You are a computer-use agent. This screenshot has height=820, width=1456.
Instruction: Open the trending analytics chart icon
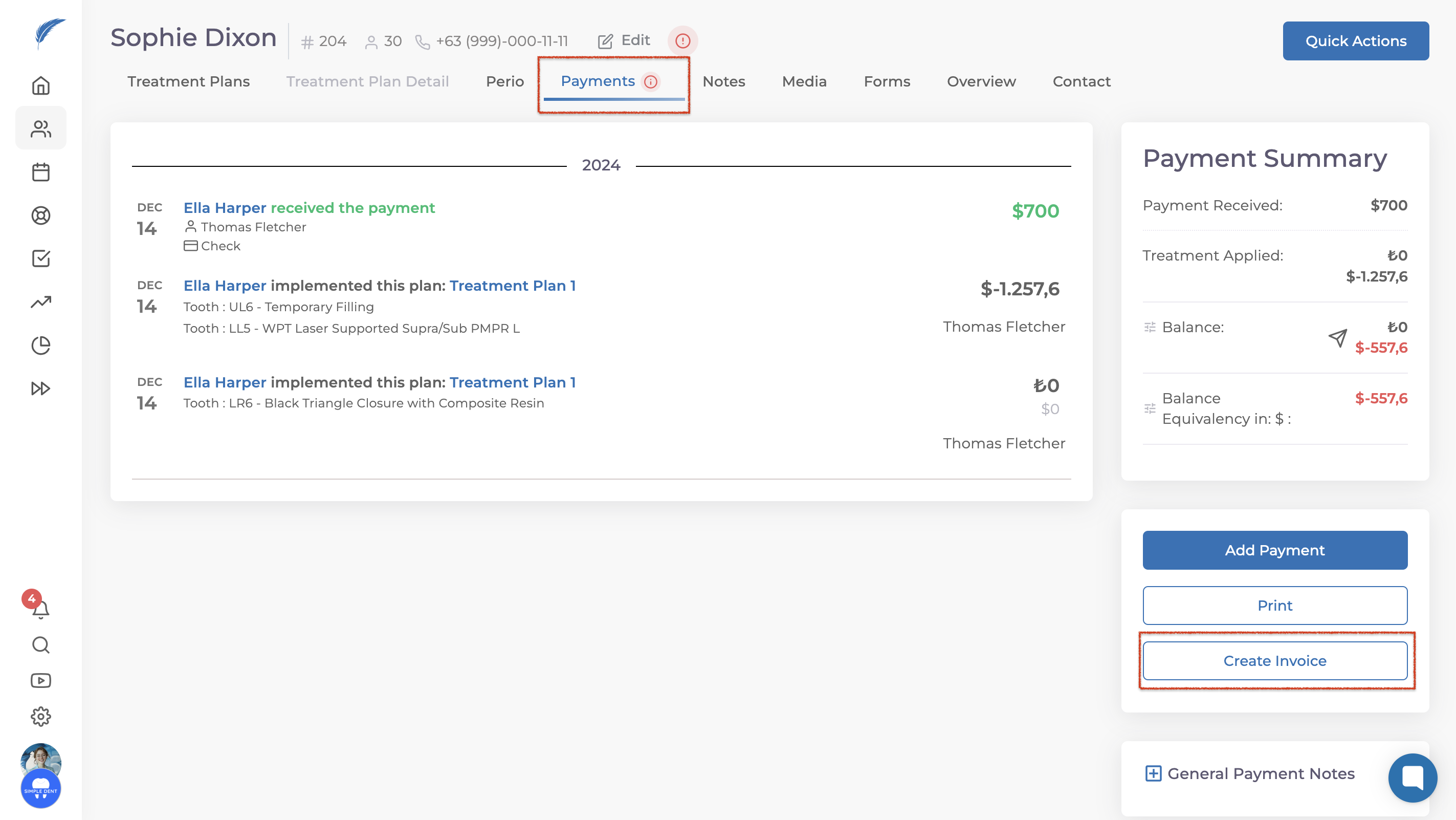pos(41,302)
